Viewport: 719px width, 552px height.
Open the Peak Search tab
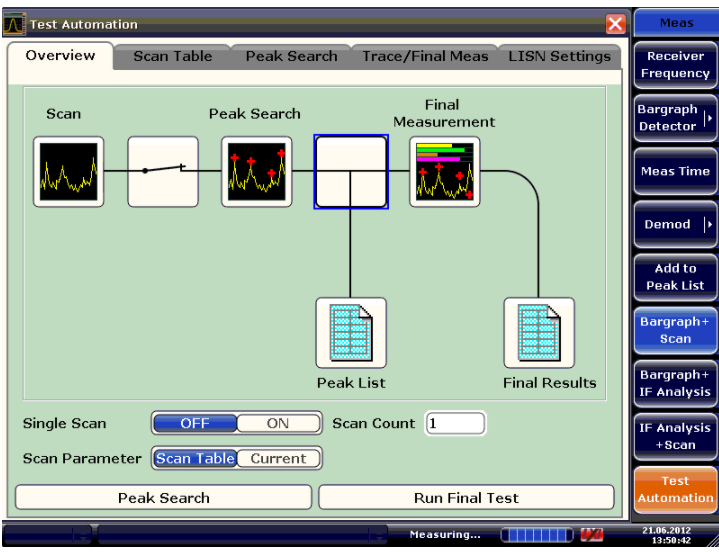coord(291,57)
